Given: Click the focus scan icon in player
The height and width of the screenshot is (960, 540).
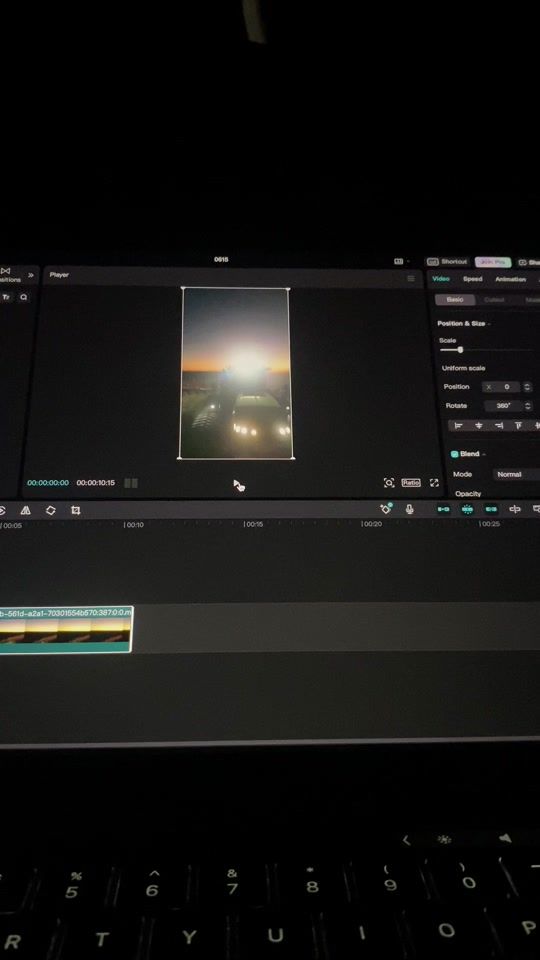Looking at the screenshot, I should tap(389, 483).
